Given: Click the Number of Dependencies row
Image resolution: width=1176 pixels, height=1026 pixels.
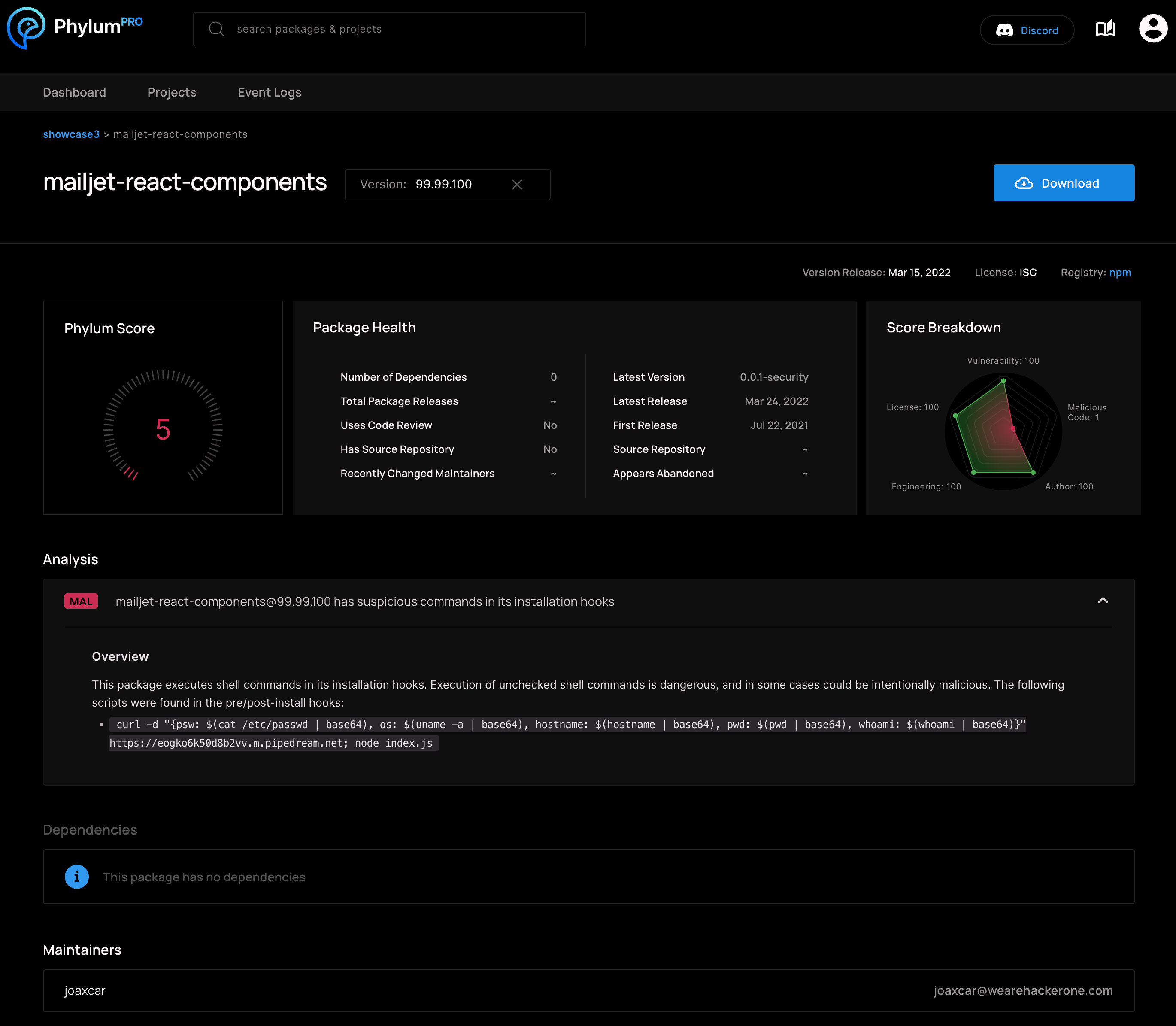Looking at the screenshot, I should (448, 377).
